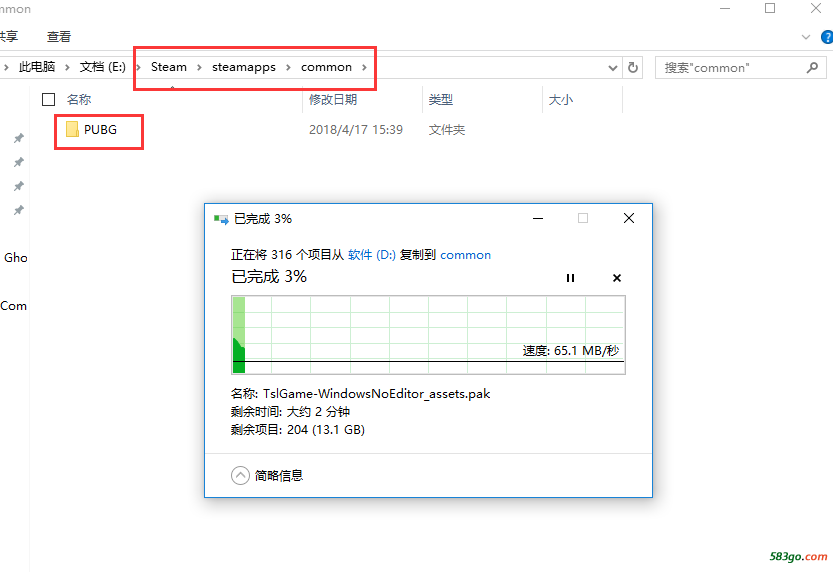Viewport: 833px width, 572px height.
Task: Go to 此电脑 in the breadcrumb
Action: pyautogui.click(x=37, y=67)
